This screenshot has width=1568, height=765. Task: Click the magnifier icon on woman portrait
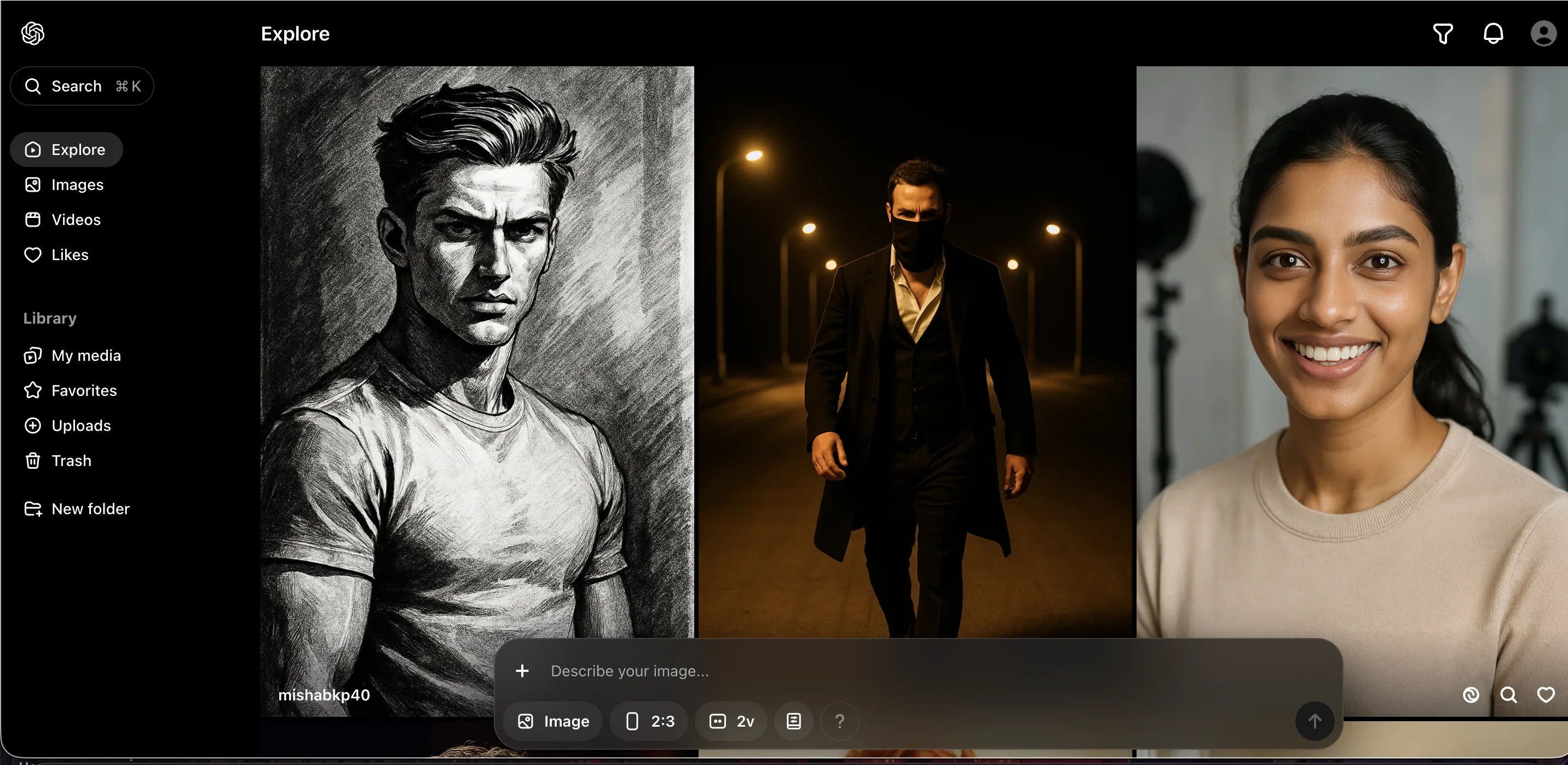(1508, 695)
